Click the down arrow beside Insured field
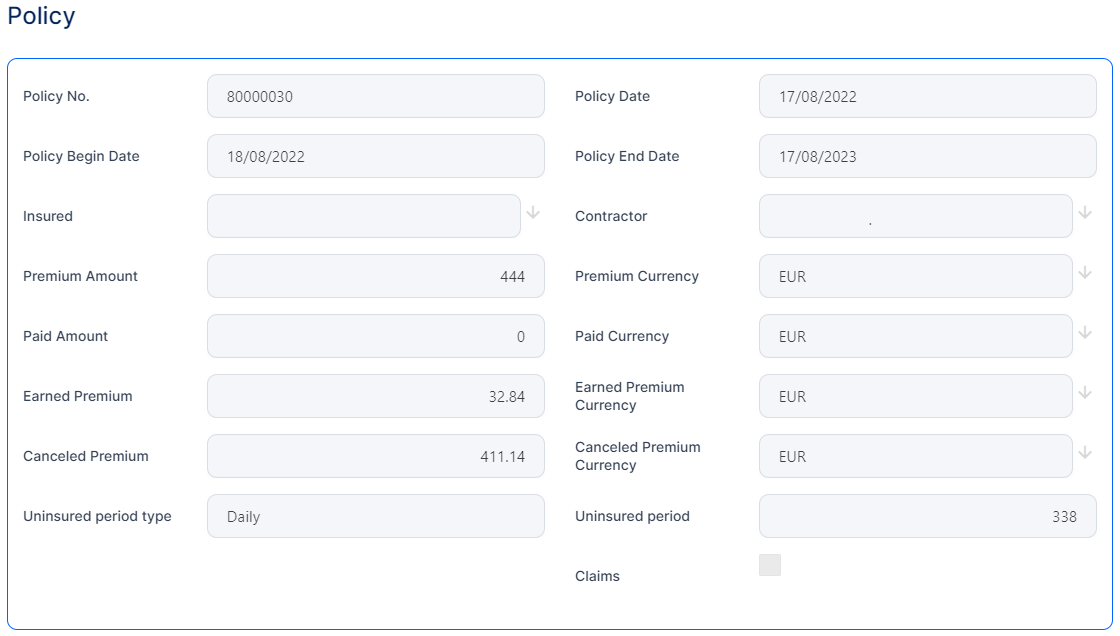This screenshot has width=1120, height=636. 533,213
